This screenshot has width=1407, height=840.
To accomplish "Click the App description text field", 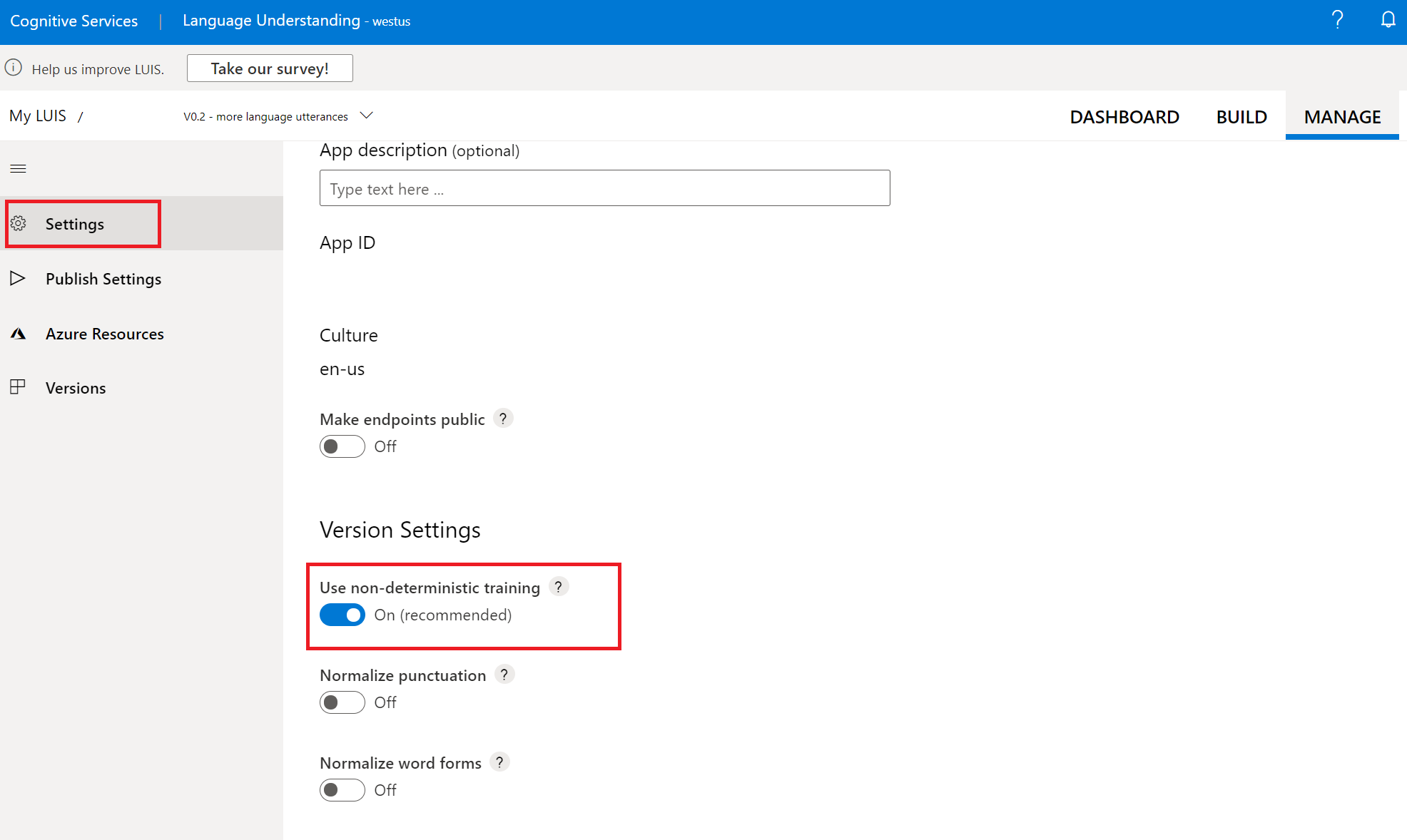I will pos(604,188).
